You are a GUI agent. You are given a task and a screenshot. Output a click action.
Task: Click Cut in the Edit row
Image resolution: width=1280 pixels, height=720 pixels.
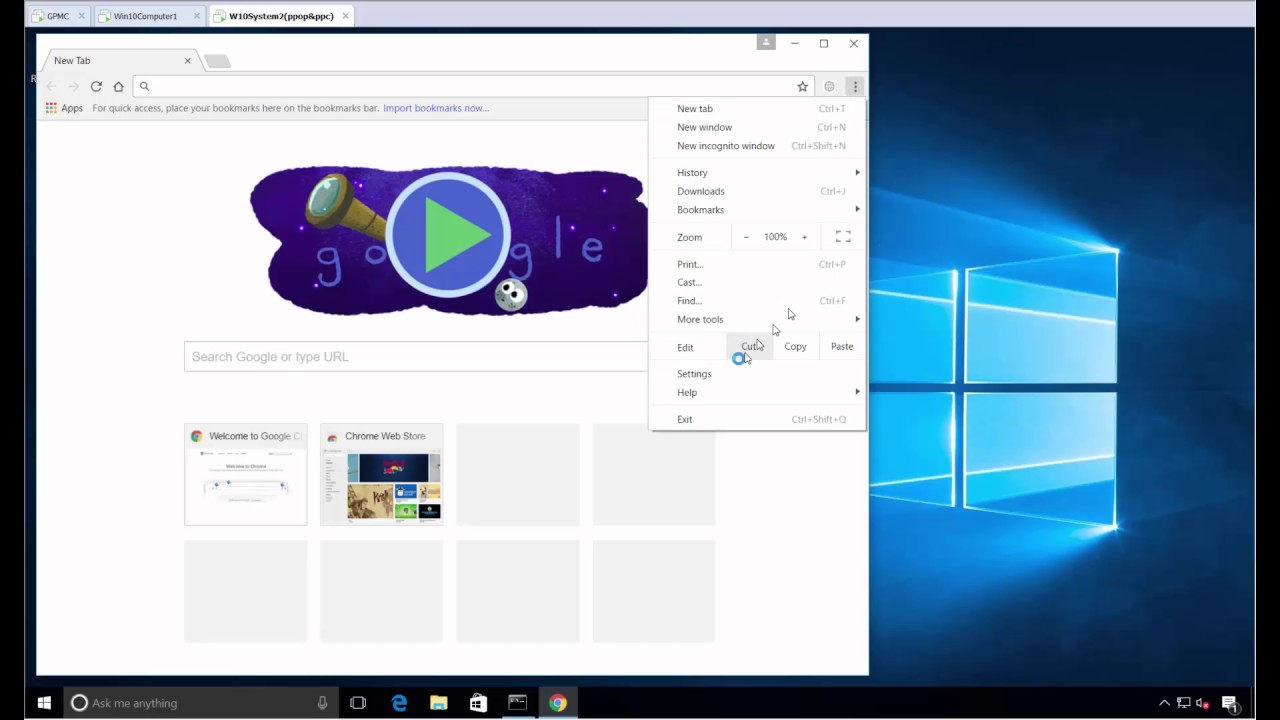click(x=750, y=347)
